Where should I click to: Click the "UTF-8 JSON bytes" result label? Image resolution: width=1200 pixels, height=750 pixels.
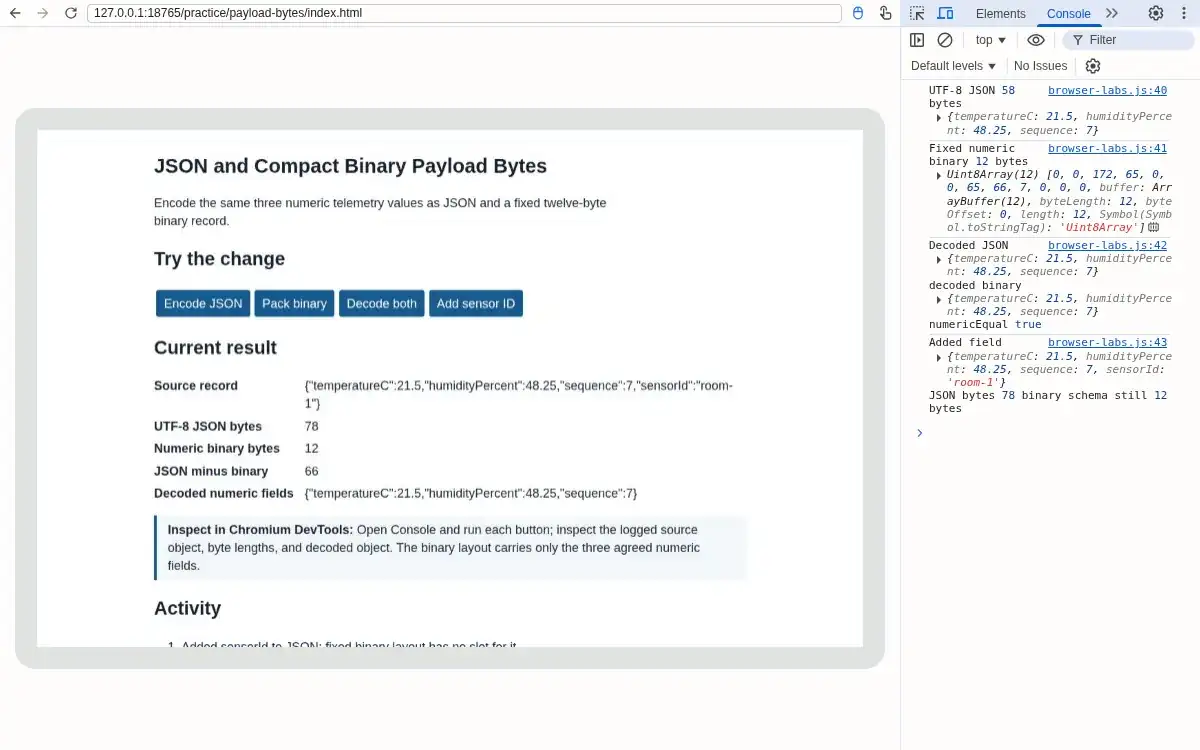208,426
